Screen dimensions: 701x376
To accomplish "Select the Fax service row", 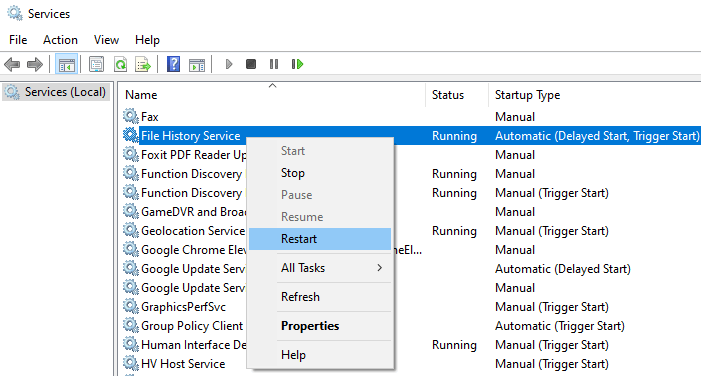I will point(410,117).
